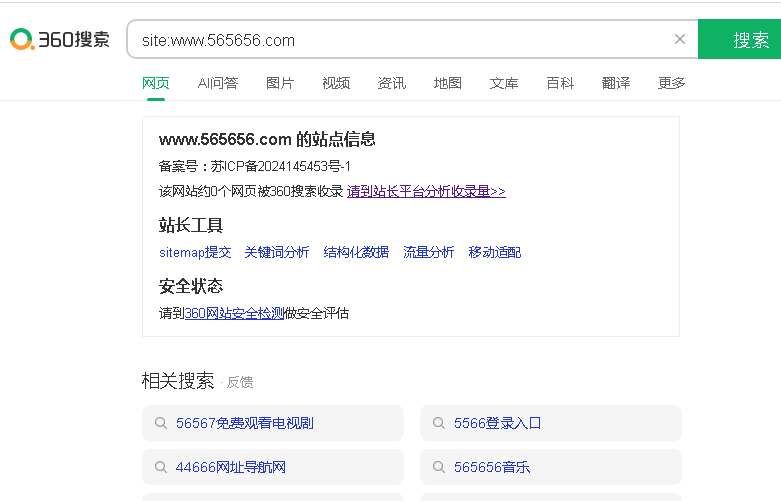The height and width of the screenshot is (501, 781).
Task: Click the 反馈 link beside 相关搜索
Action: [x=240, y=382]
